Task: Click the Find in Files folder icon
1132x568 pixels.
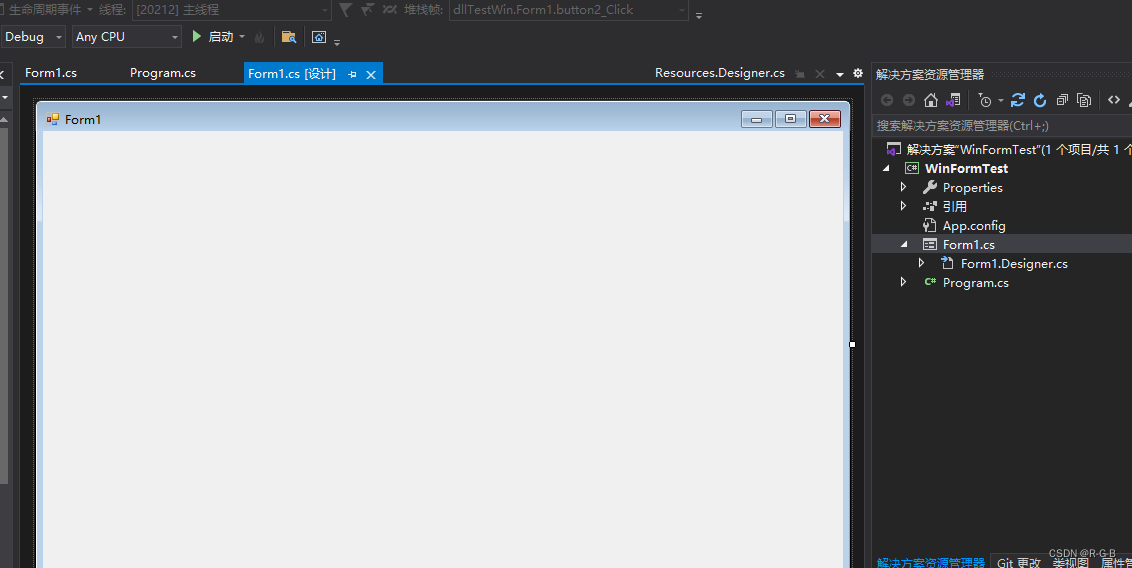Action: [289, 37]
